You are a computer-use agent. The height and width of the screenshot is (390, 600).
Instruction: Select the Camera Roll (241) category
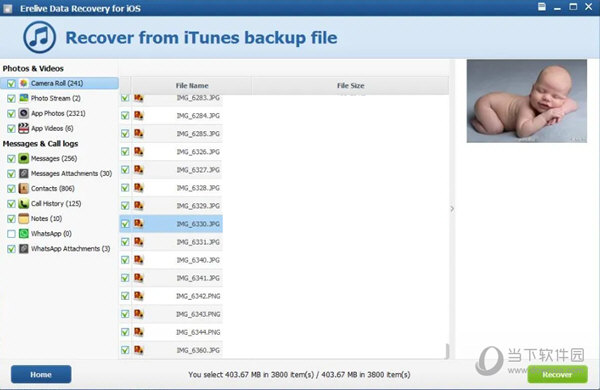point(59,83)
